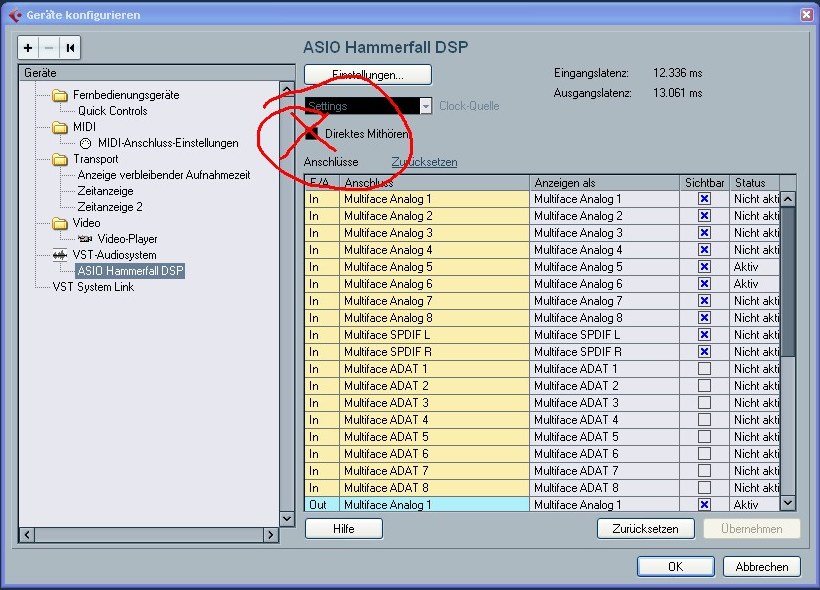820x590 pixels.
Task: Select the Transport folder icon
Action: pyautogui.click(x=60, y=159)
